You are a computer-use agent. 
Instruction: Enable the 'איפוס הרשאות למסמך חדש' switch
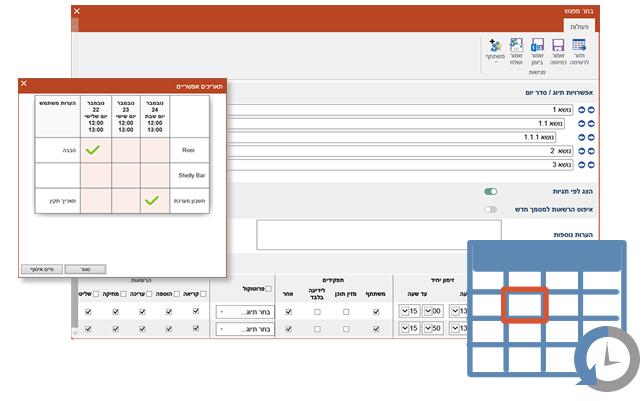[x=490, y=210]
